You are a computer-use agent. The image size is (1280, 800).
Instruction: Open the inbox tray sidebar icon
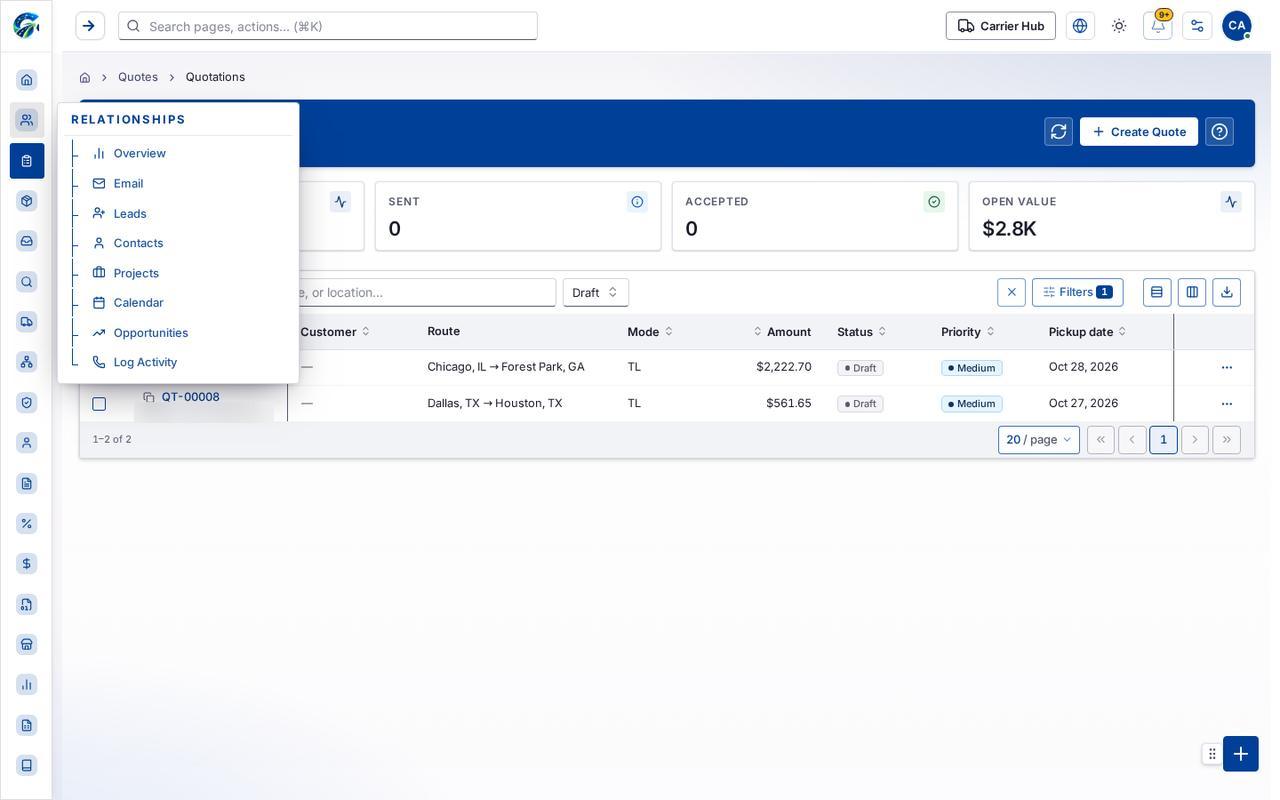click(27, 241)
